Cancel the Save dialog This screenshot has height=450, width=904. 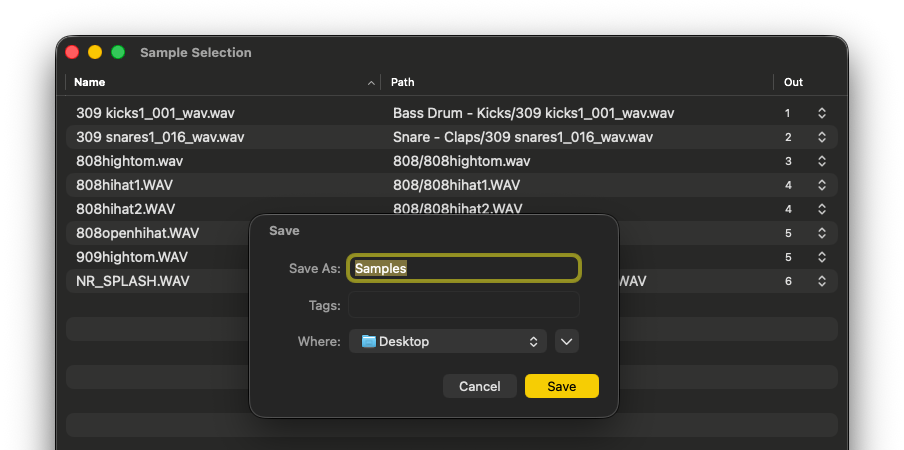[x=480, y=386]
